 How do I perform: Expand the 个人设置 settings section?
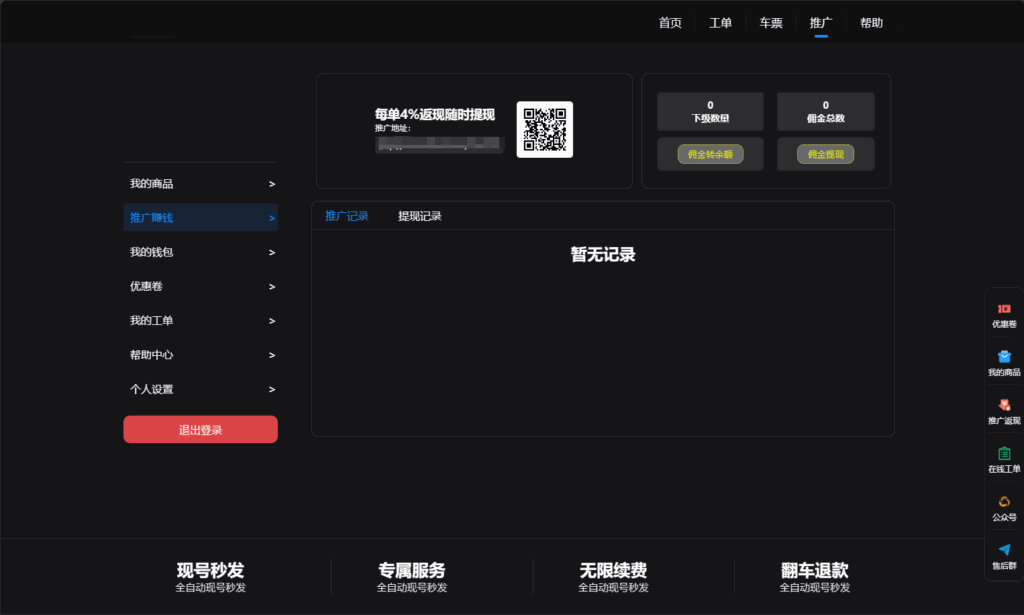200,389
